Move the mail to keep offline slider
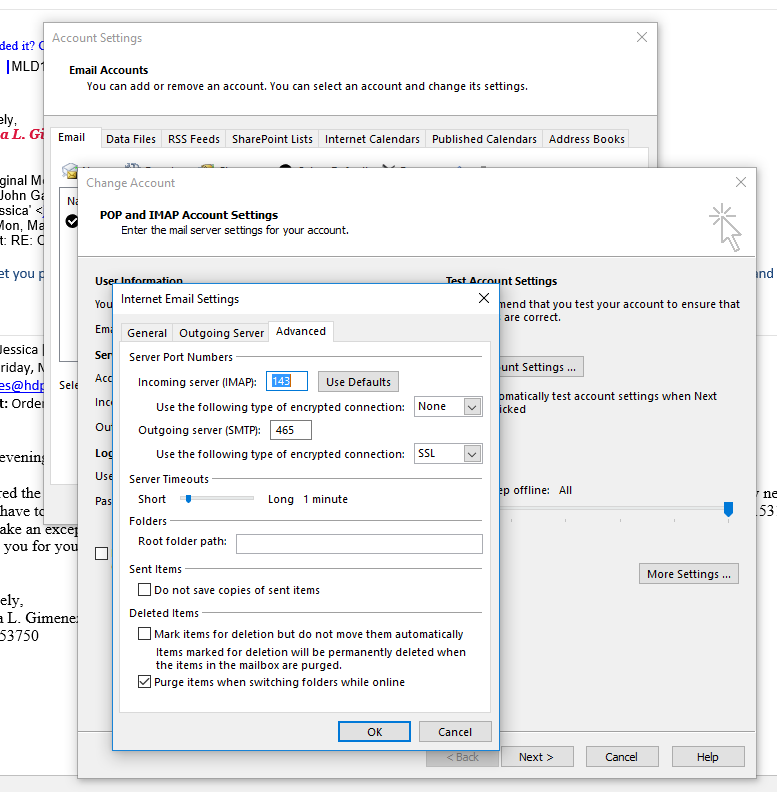Viewport: 777px width, 792px height. tap(728, 509)
